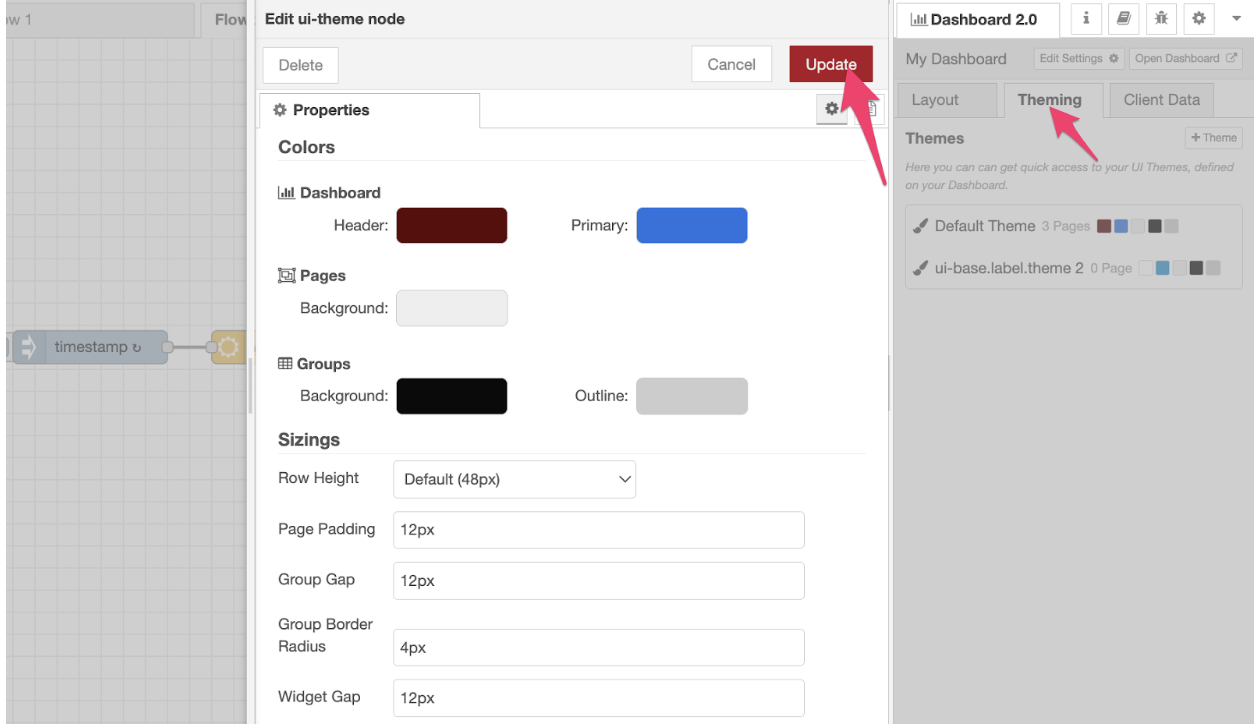Select the ui-base.label.theme 2 row
The height and width of the screenshot is (728, 1260).
coord(1074,268)
